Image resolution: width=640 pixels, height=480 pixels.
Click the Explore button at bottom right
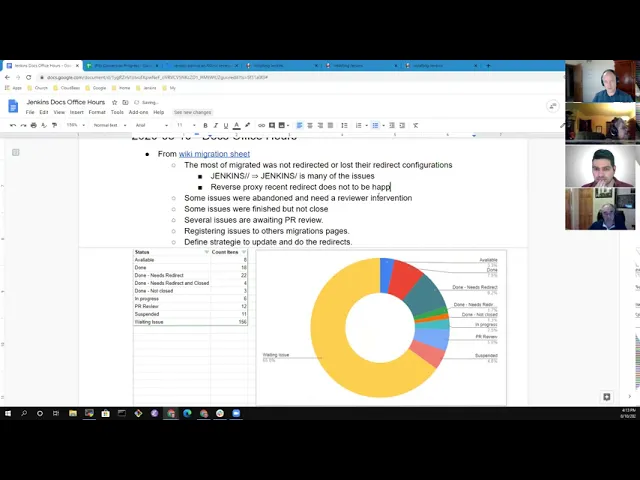click(607, 397)
